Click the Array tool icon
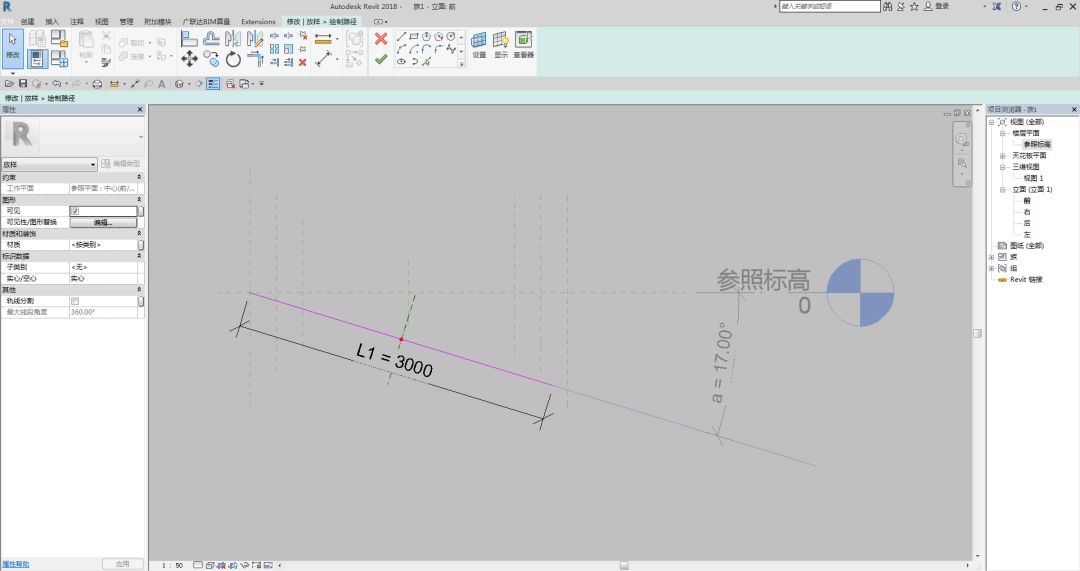 click(x=274, y=49)
